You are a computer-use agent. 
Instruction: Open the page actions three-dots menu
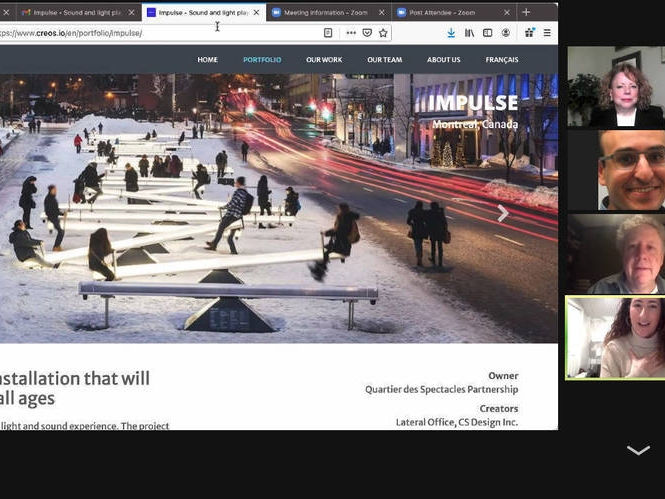[351, 33]
